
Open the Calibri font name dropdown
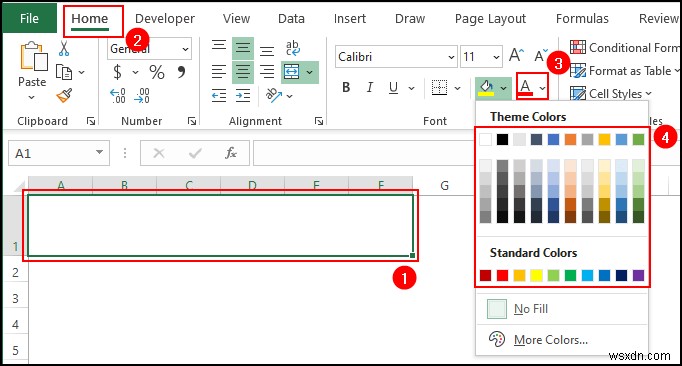[451, 57]
